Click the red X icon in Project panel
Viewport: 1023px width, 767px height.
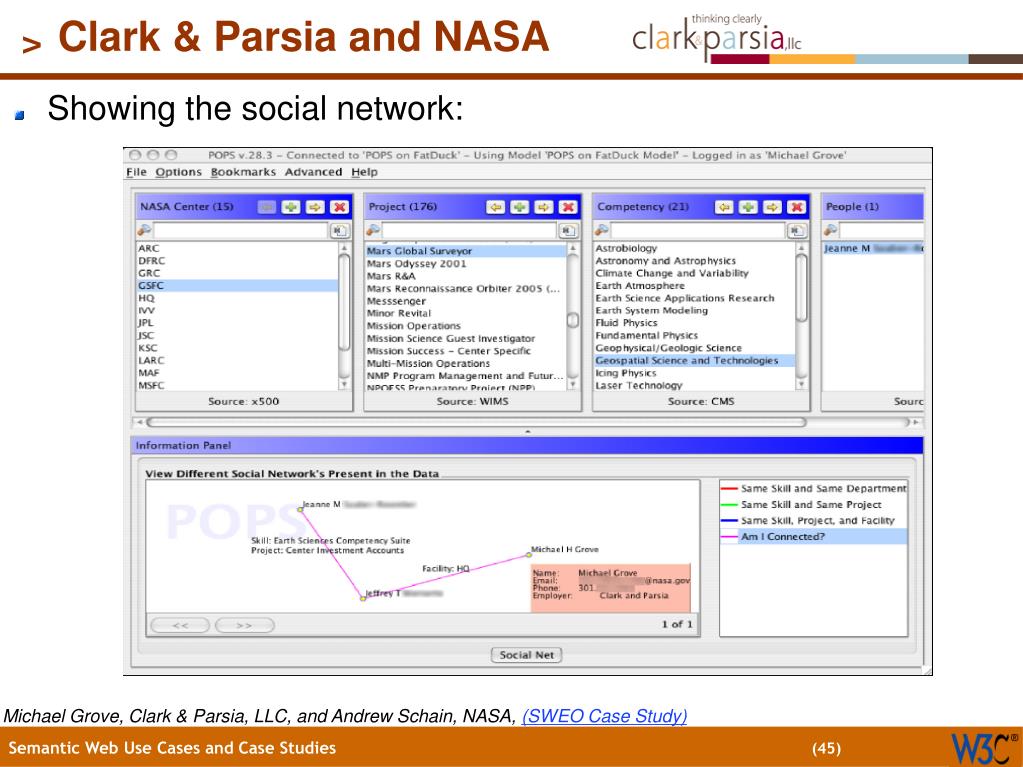point(568,207)
